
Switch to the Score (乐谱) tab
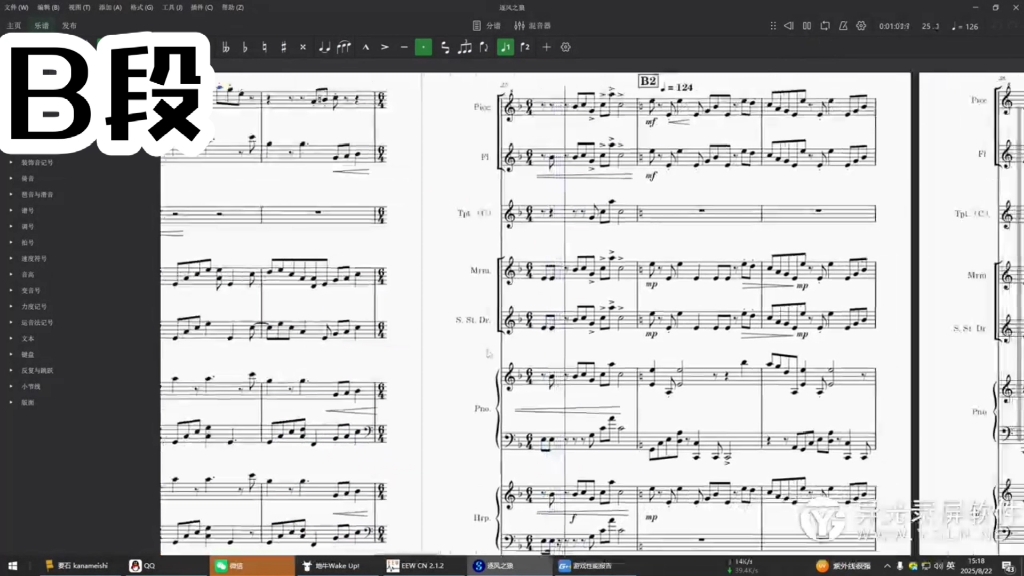click(x=41, y=25)
